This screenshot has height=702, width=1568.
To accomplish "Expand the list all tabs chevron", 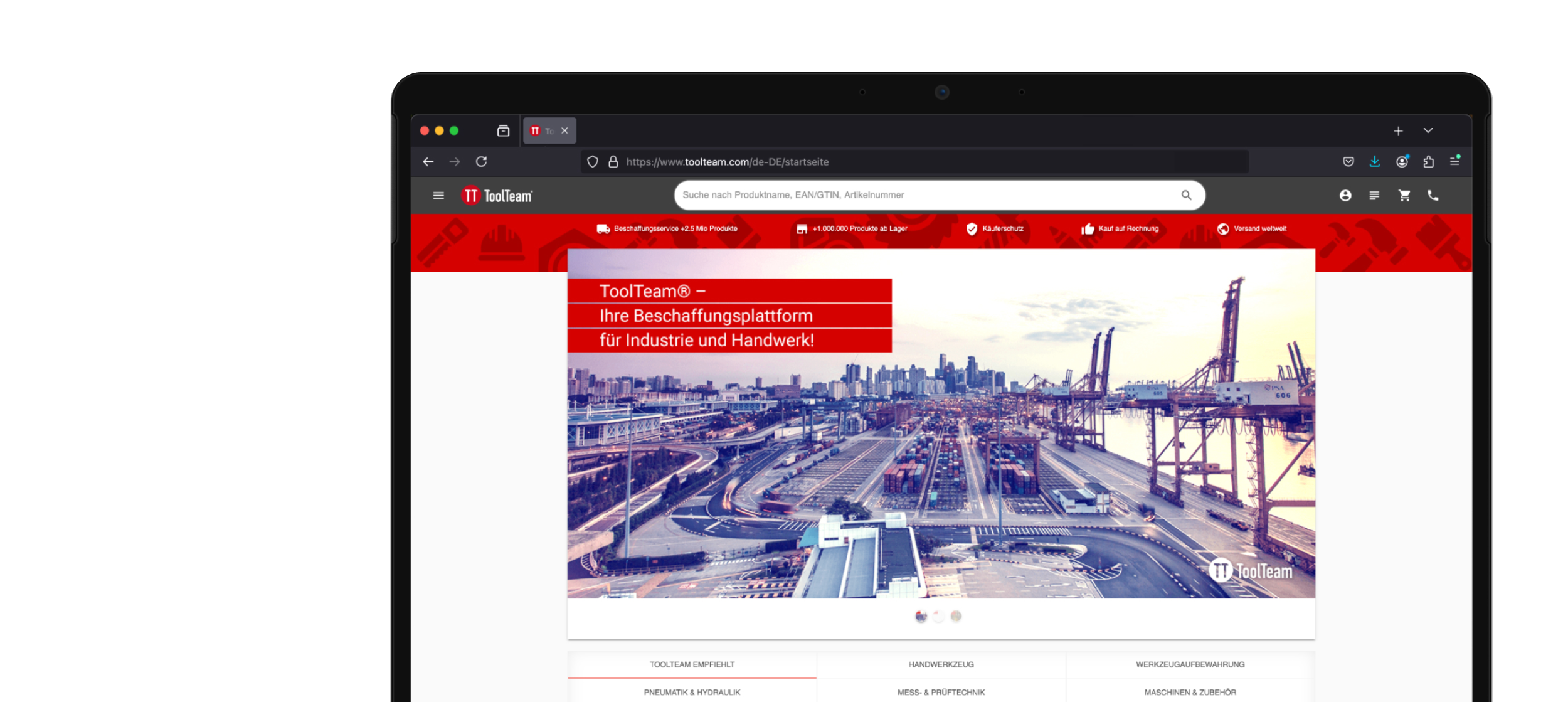I will coord(1428,130).
